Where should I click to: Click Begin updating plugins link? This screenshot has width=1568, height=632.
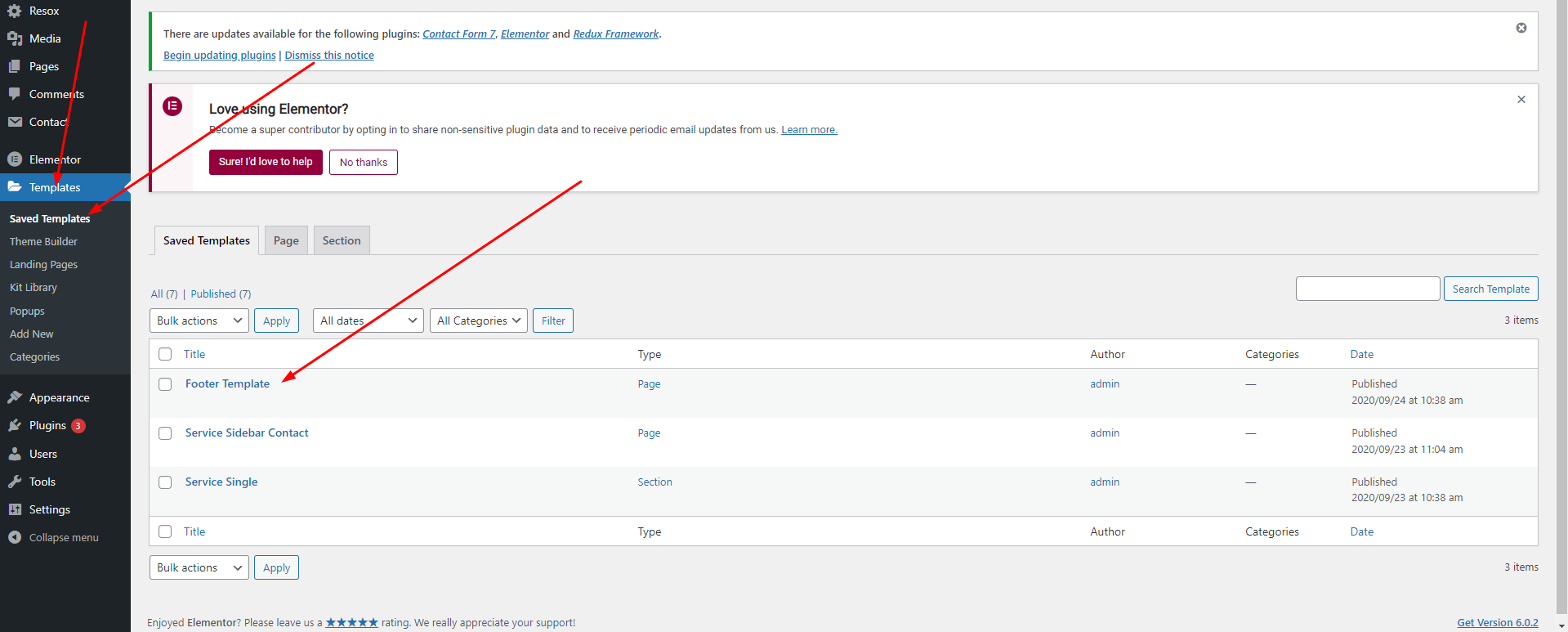220,55
